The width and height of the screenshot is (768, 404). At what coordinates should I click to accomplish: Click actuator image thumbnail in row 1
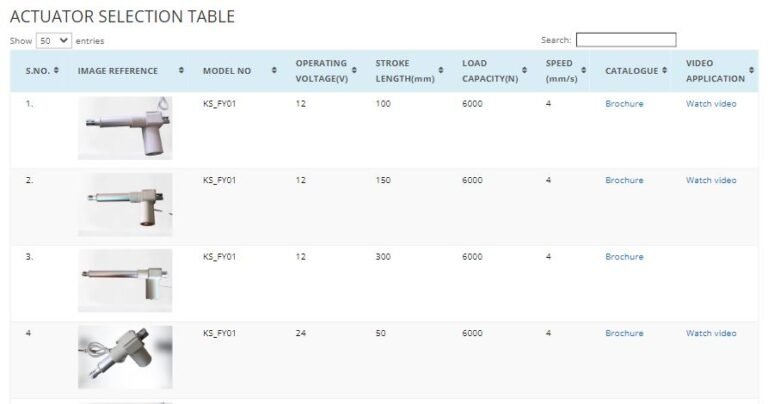[125, 128]
